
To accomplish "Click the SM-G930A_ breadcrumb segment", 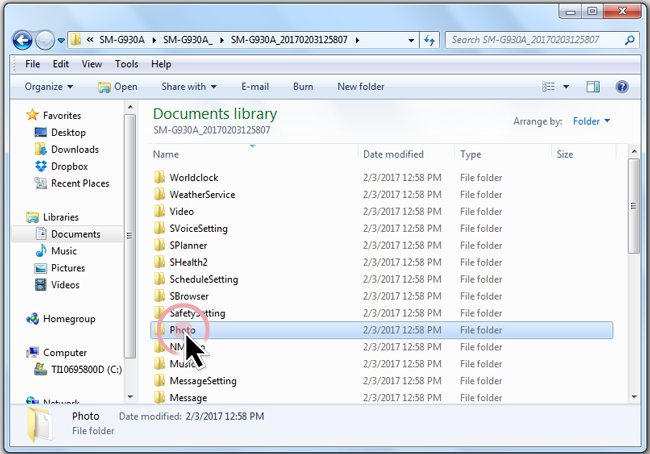I will point(187,40).
